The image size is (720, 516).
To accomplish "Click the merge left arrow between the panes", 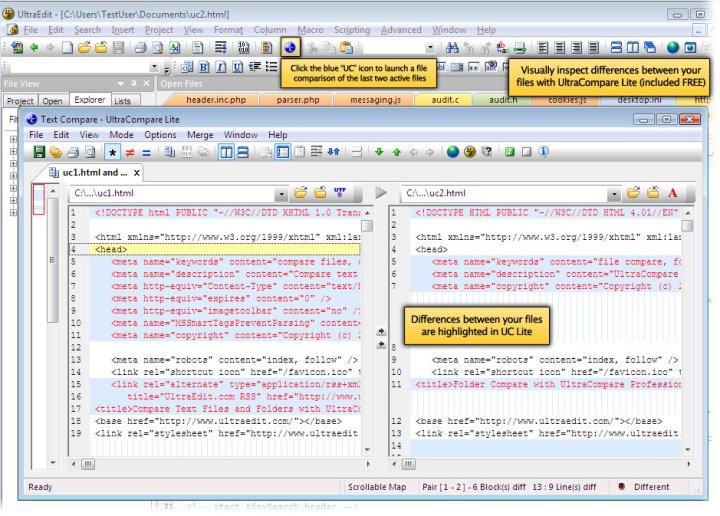I will (x=381, y=344).
